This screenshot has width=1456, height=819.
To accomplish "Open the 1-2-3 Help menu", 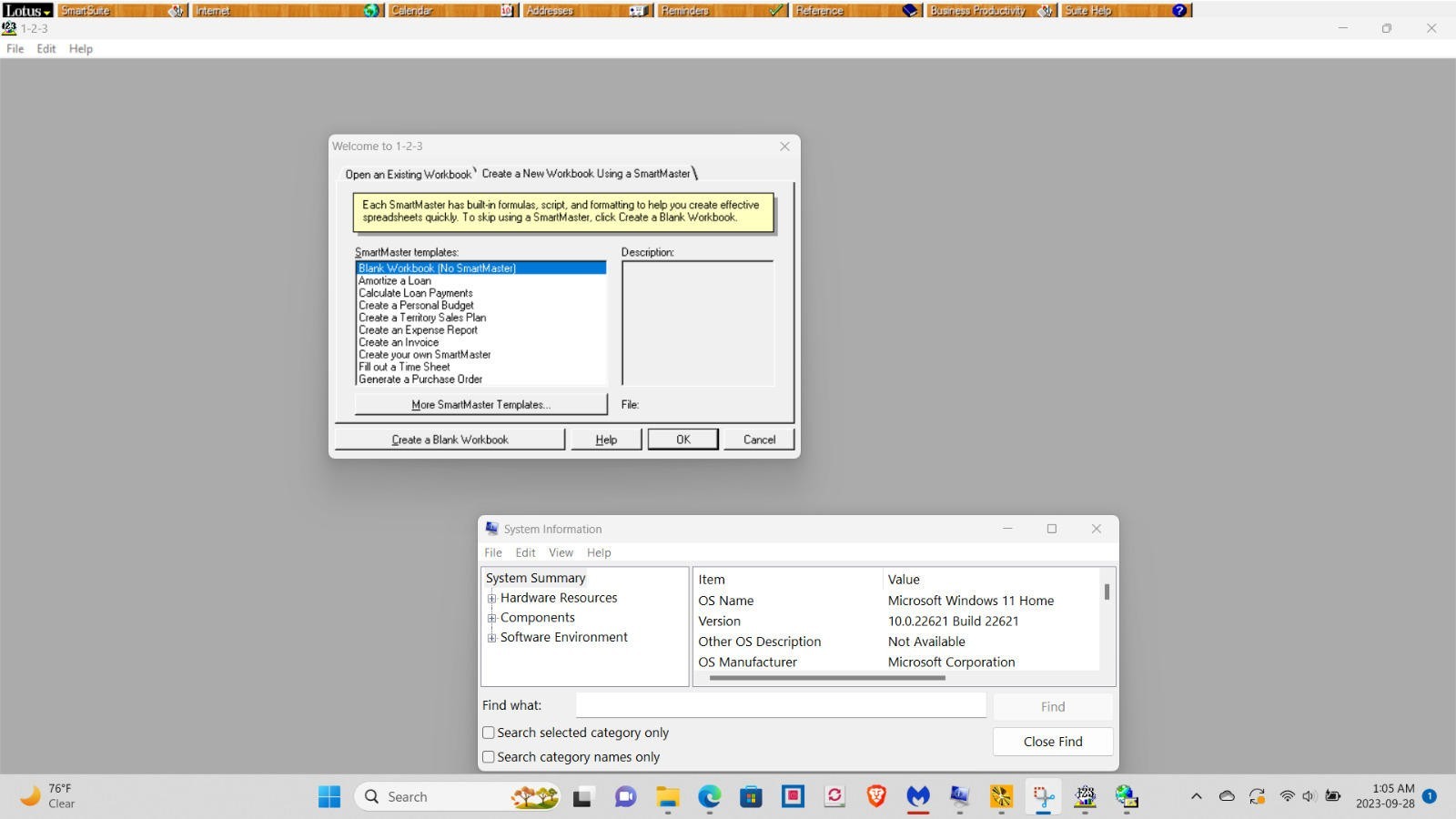I will 81,49.
